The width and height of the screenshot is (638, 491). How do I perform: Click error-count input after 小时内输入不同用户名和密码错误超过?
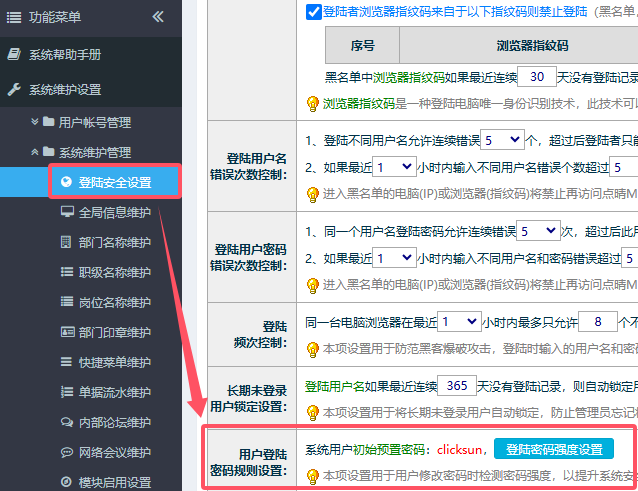(630, 258)
